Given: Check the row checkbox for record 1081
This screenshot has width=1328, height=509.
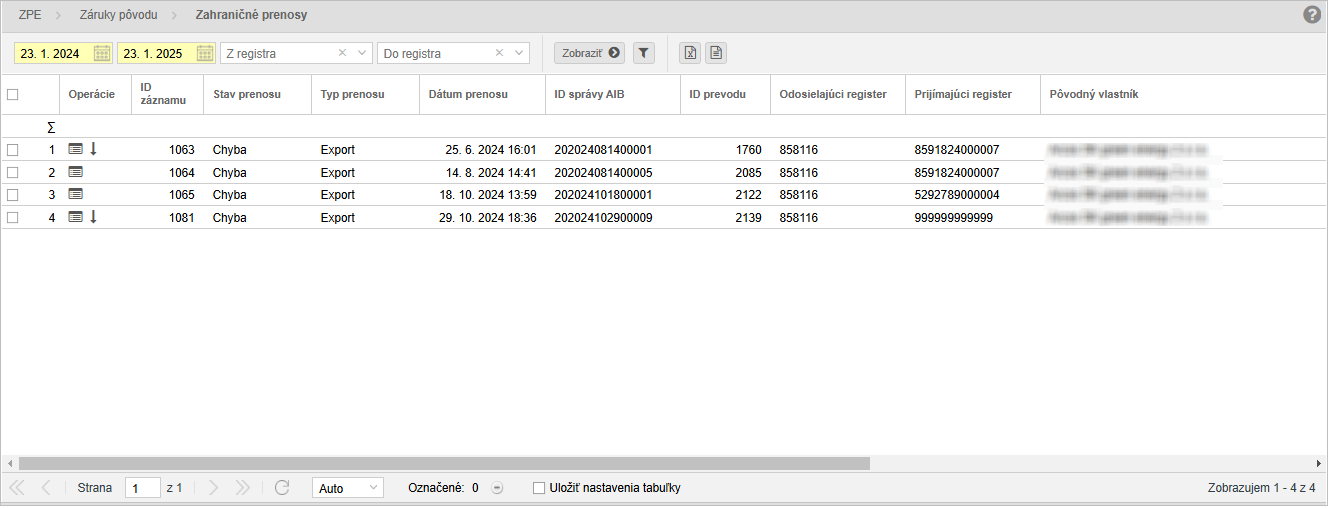Looking at the screenshot, I should point(13,217).
